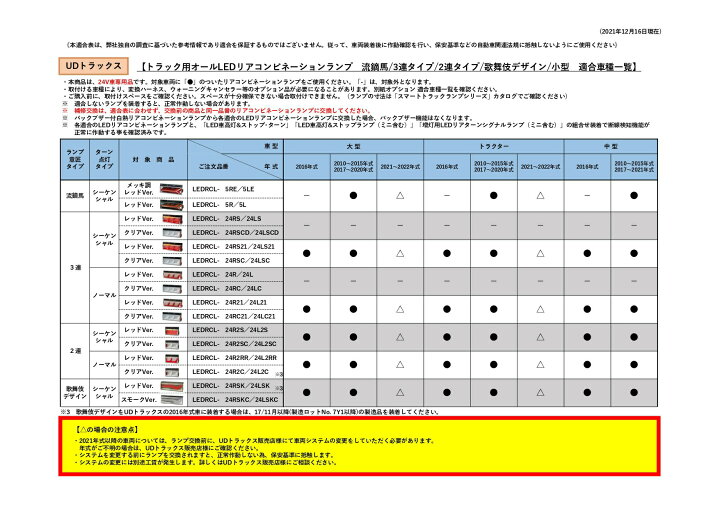Viewport: 720px width, 509px height.
Task: Click the triangle mark in 流鏑馬 row under 大型 2021~2022
Action: coord(400,196)
